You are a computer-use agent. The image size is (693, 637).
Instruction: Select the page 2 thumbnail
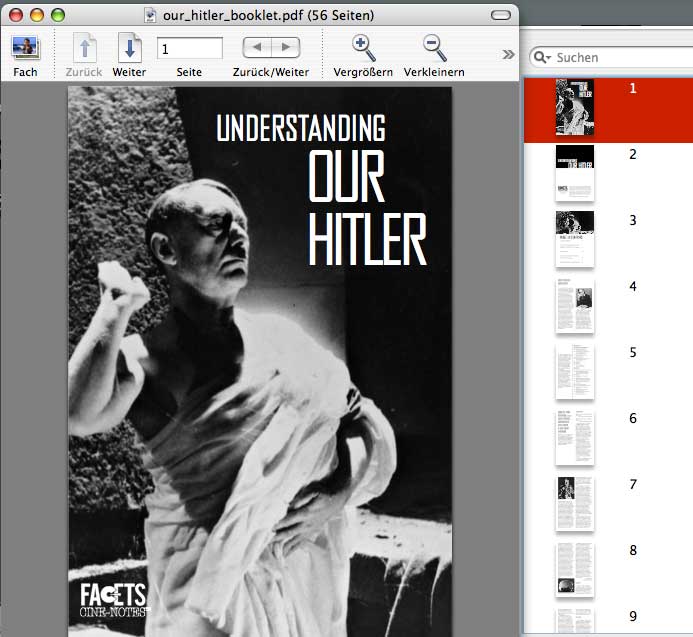575,173
